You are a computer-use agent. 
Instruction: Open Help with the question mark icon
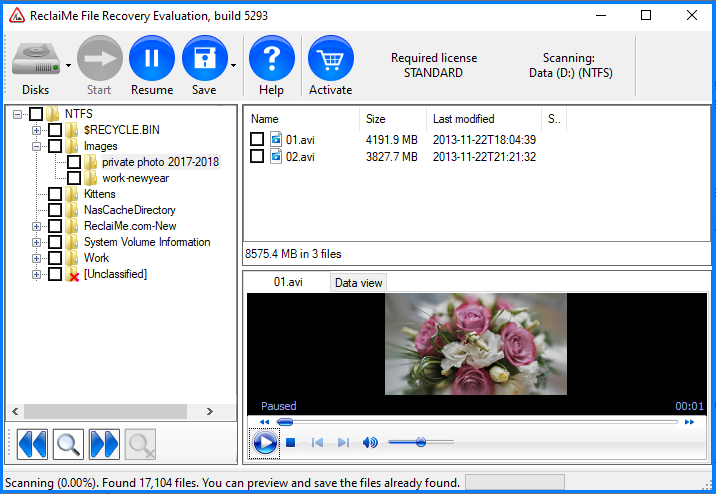(271, 59)
